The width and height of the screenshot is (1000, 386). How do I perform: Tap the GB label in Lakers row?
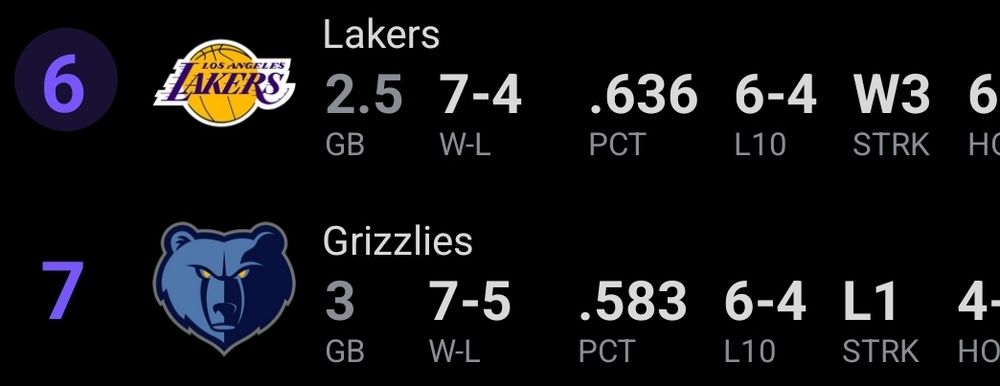point(345,145)
